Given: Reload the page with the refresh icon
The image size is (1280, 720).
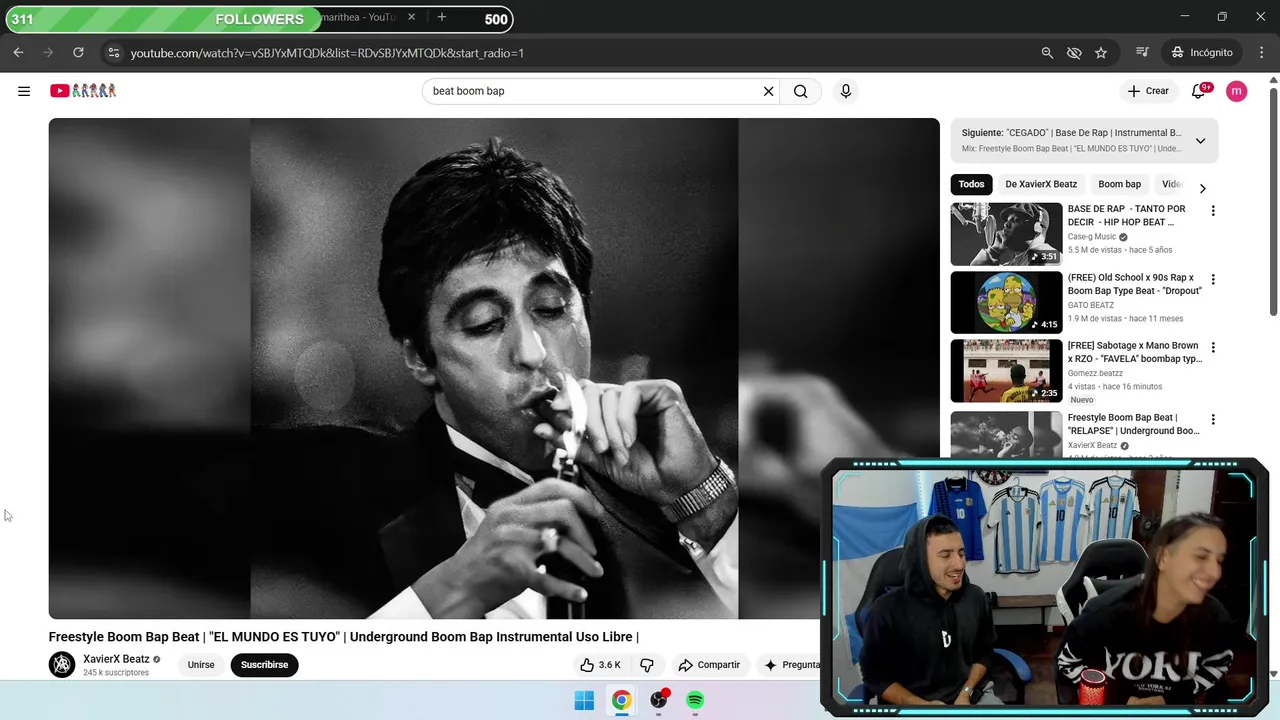Looking at the screenshot, I should 78,52.
